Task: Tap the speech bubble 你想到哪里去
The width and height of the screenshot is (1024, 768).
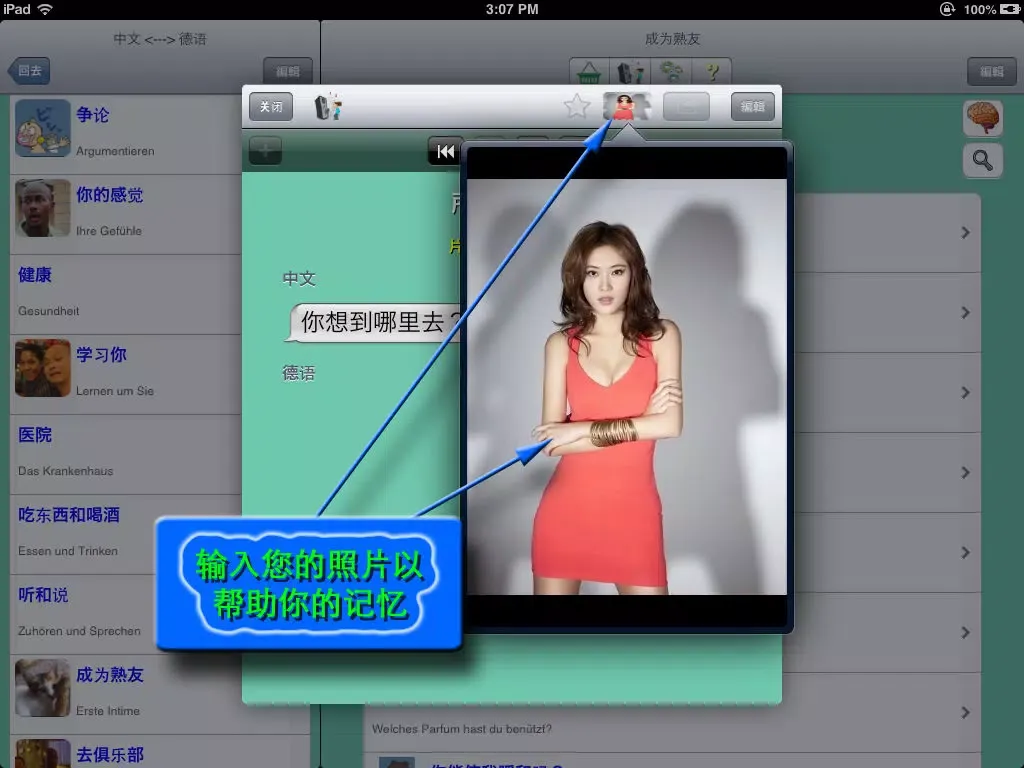Action: tap(374, 322)
